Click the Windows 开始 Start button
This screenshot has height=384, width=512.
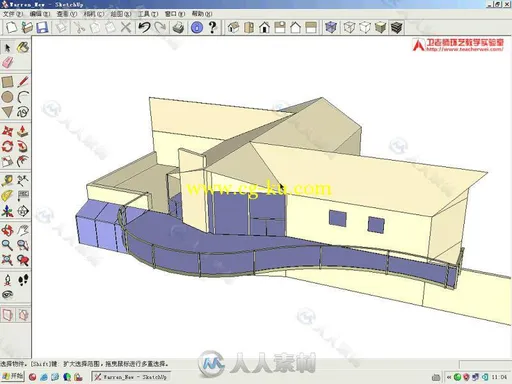point(12,377)
